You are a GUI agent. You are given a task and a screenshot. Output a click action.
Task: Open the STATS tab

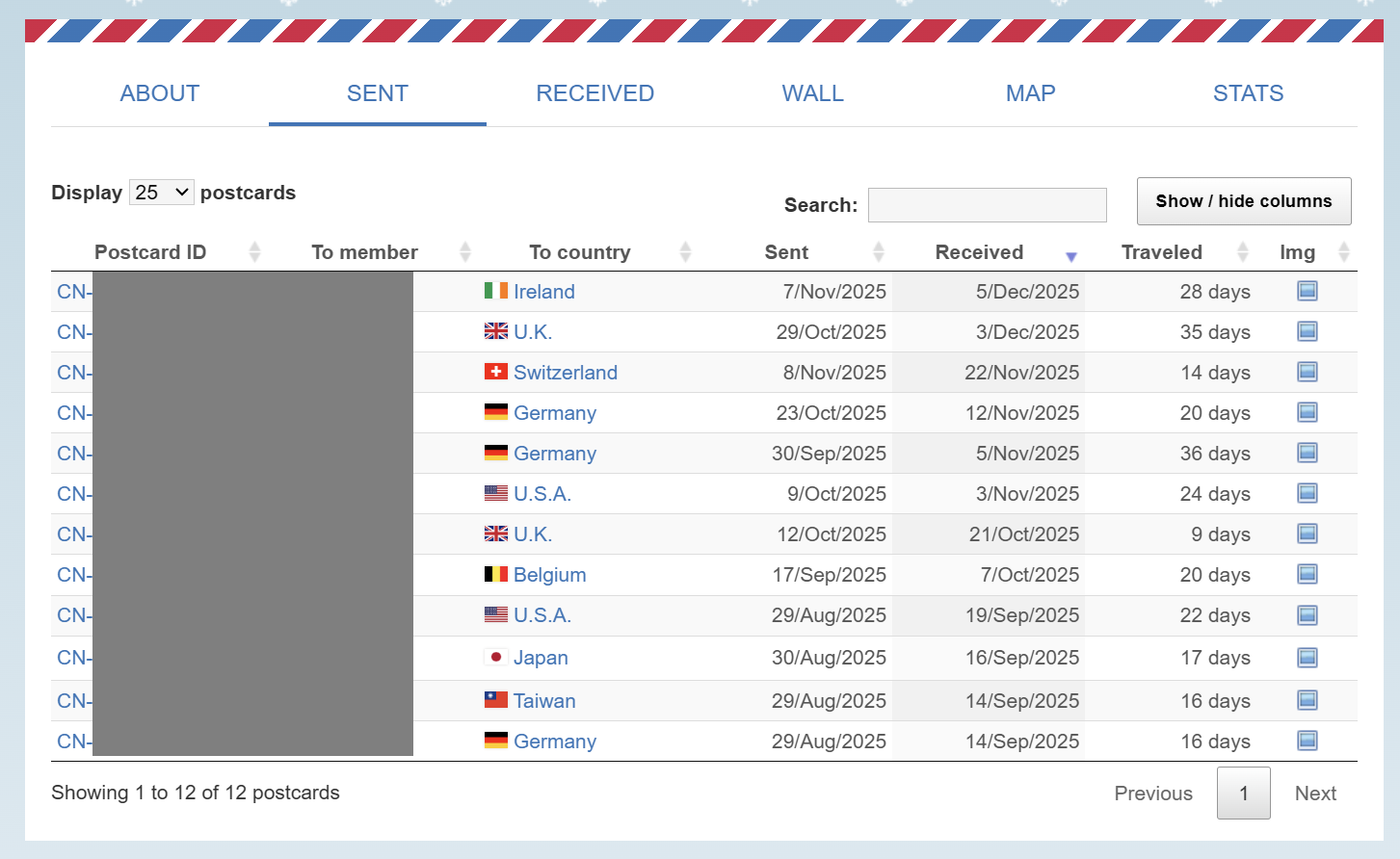click(1248, 93)
